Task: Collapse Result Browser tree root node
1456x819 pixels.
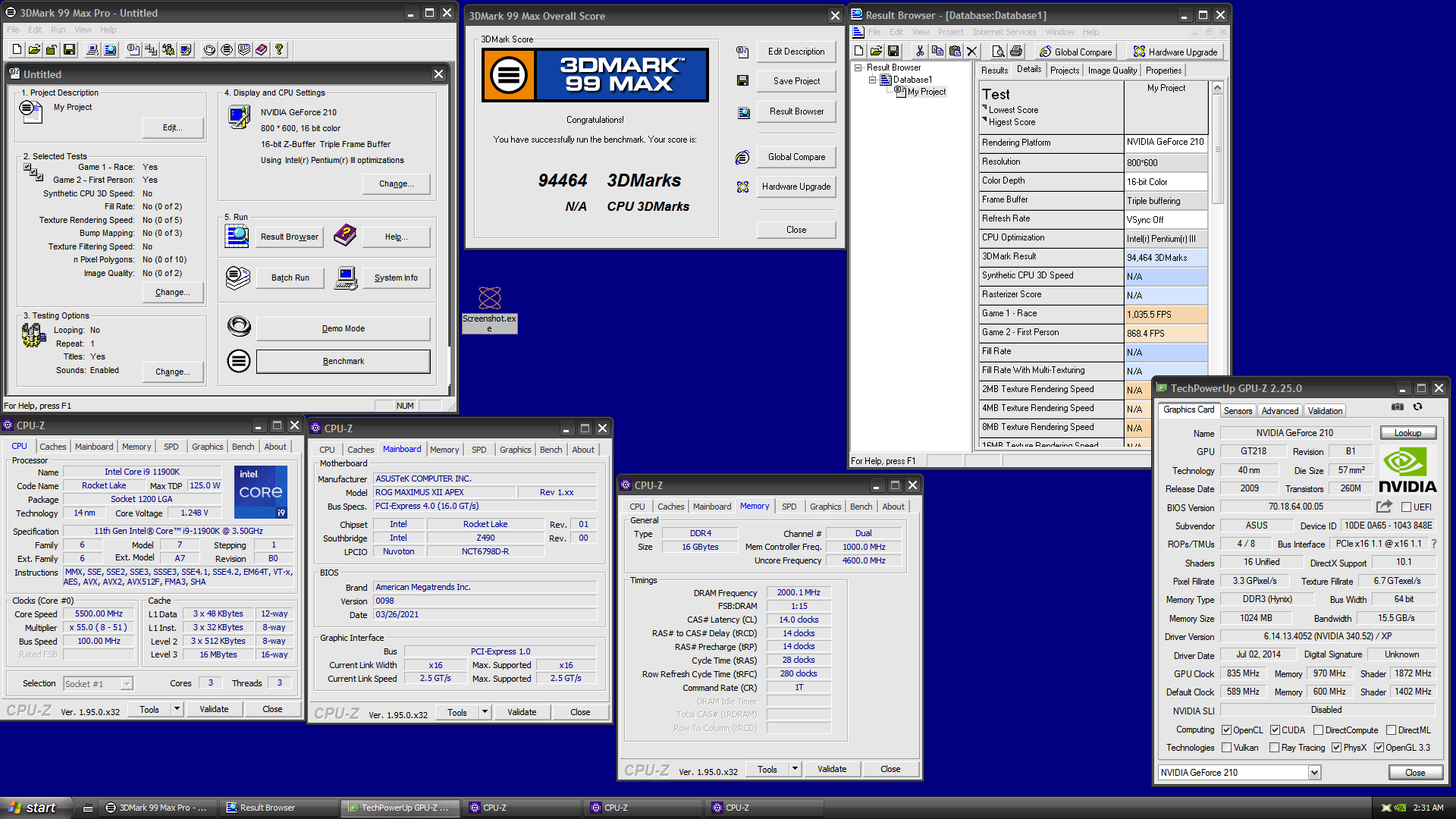Action: click(858, 67)
